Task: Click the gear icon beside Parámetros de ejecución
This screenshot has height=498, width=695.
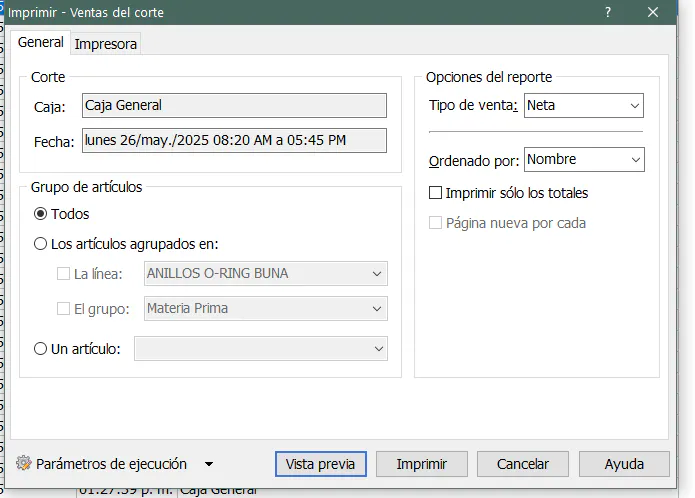Action: pyautogui.click(x=24, y=464)
